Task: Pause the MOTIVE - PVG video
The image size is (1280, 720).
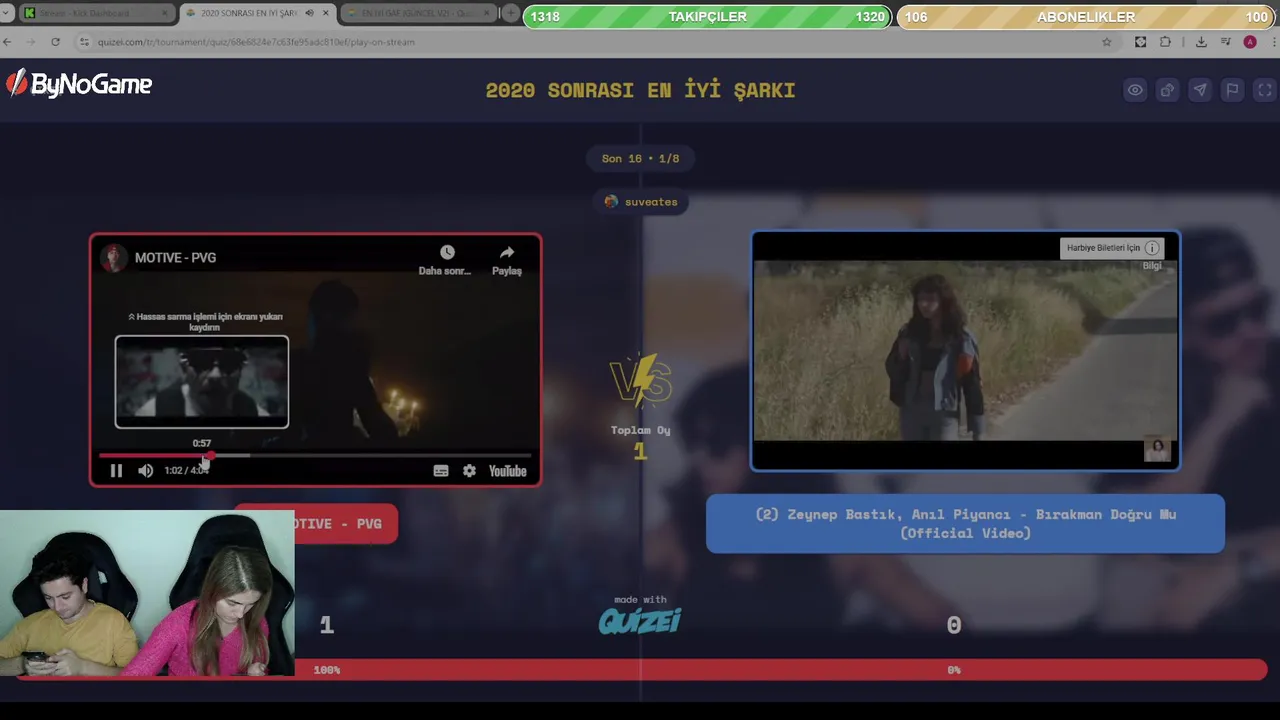Action: 116,471
